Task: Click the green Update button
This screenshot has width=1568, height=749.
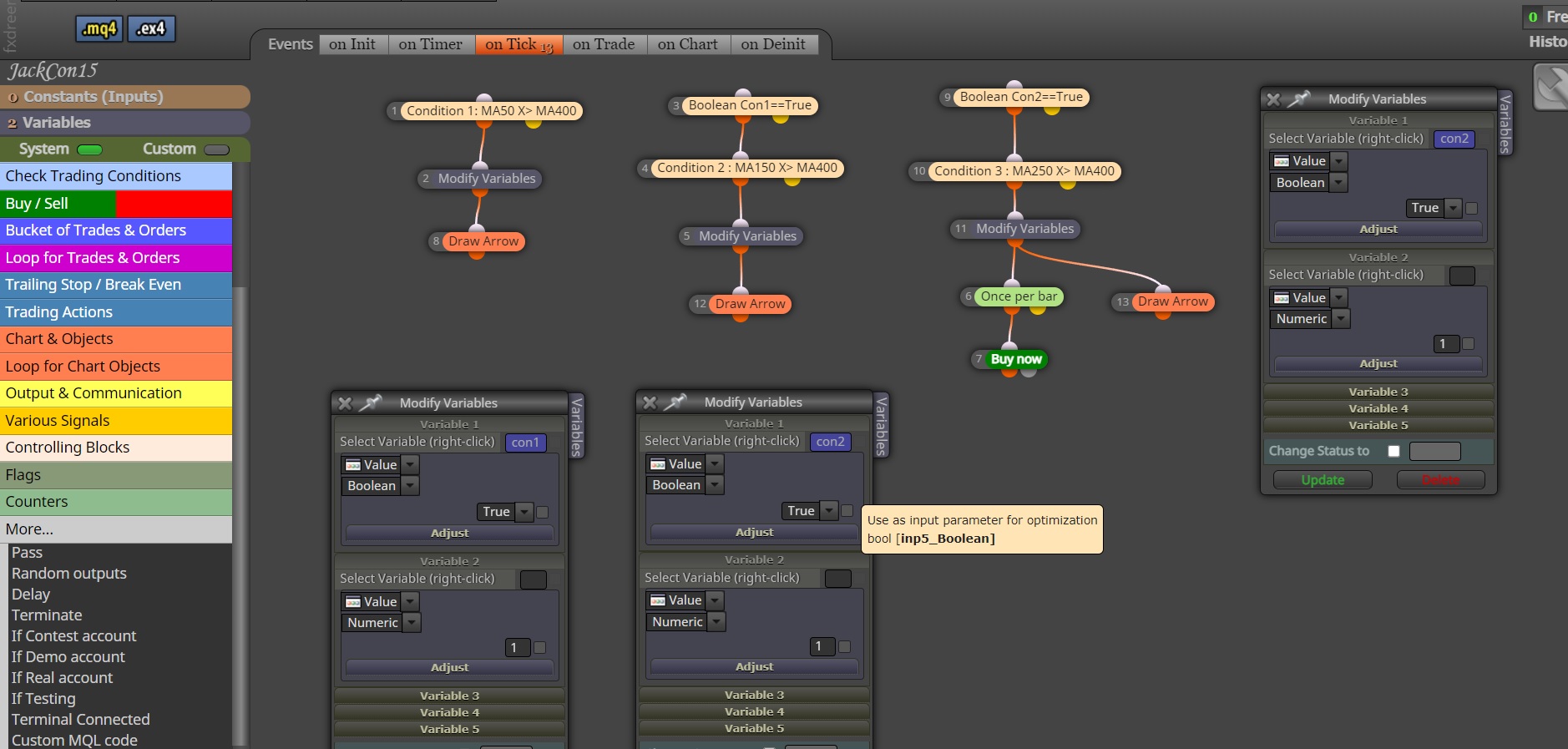Action: [x=1323, y=480]
